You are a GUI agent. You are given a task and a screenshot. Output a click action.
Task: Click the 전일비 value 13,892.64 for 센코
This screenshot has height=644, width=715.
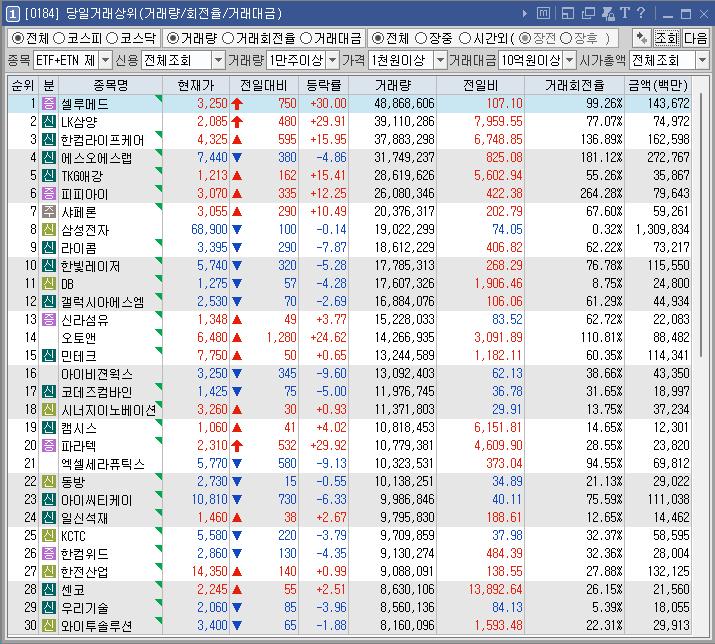tap(495, 589)
